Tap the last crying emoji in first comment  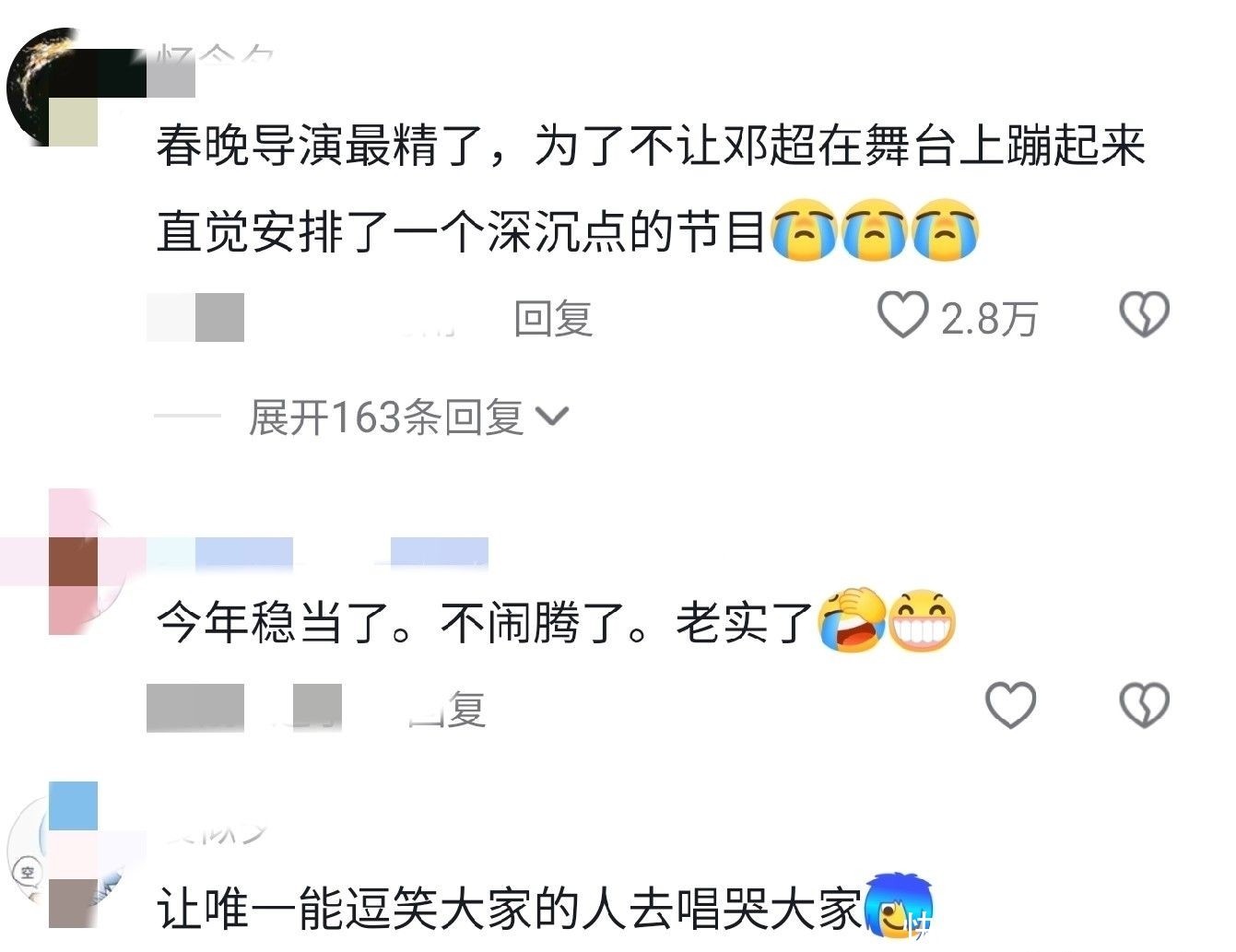945,229
